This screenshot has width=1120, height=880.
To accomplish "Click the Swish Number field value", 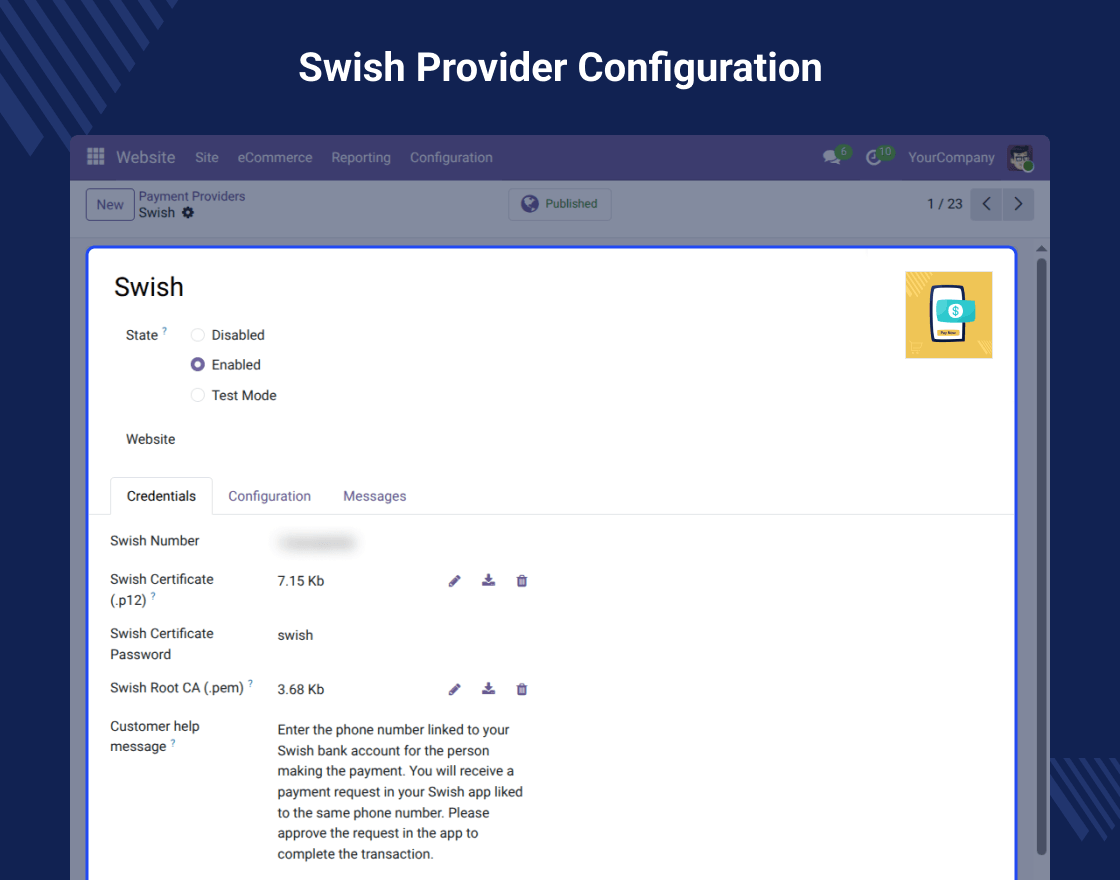I will [x=316, y=542].
